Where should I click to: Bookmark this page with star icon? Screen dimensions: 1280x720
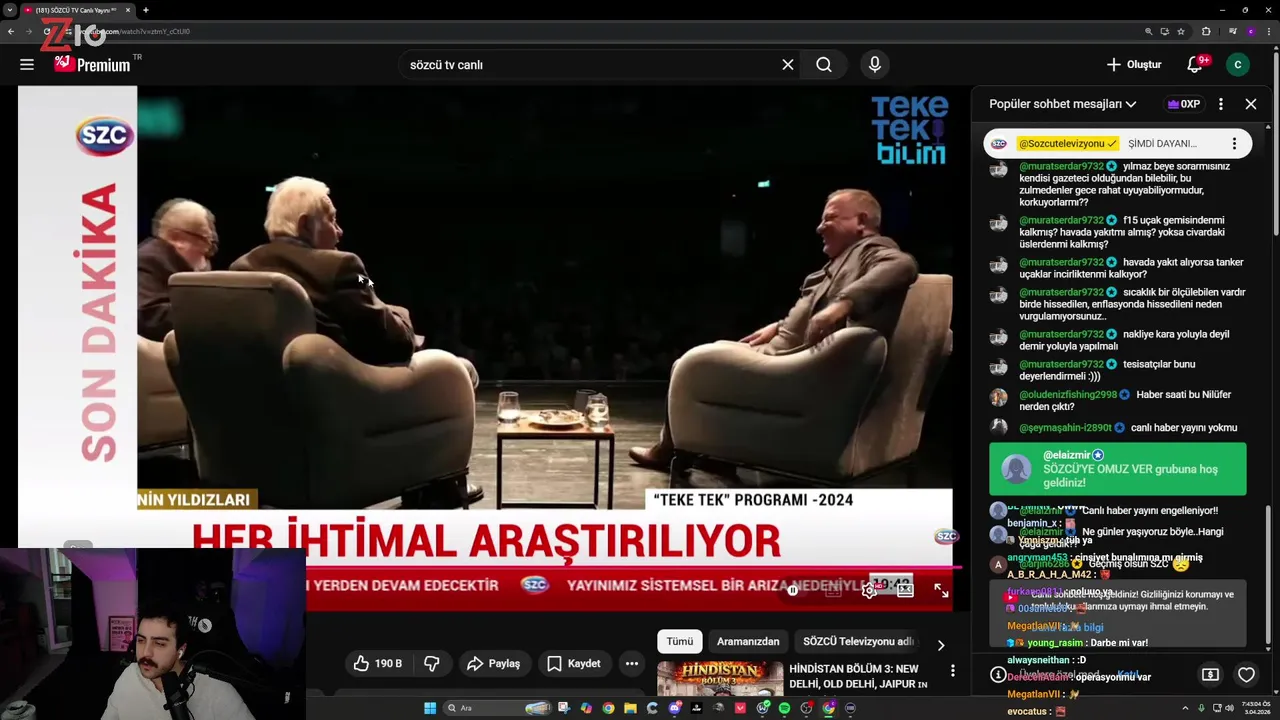tap(1181, 31)
